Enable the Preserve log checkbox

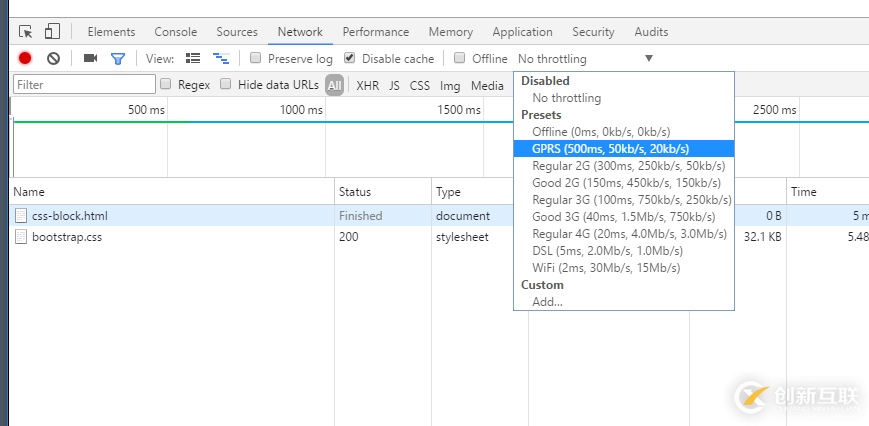(x=256, y=59)
